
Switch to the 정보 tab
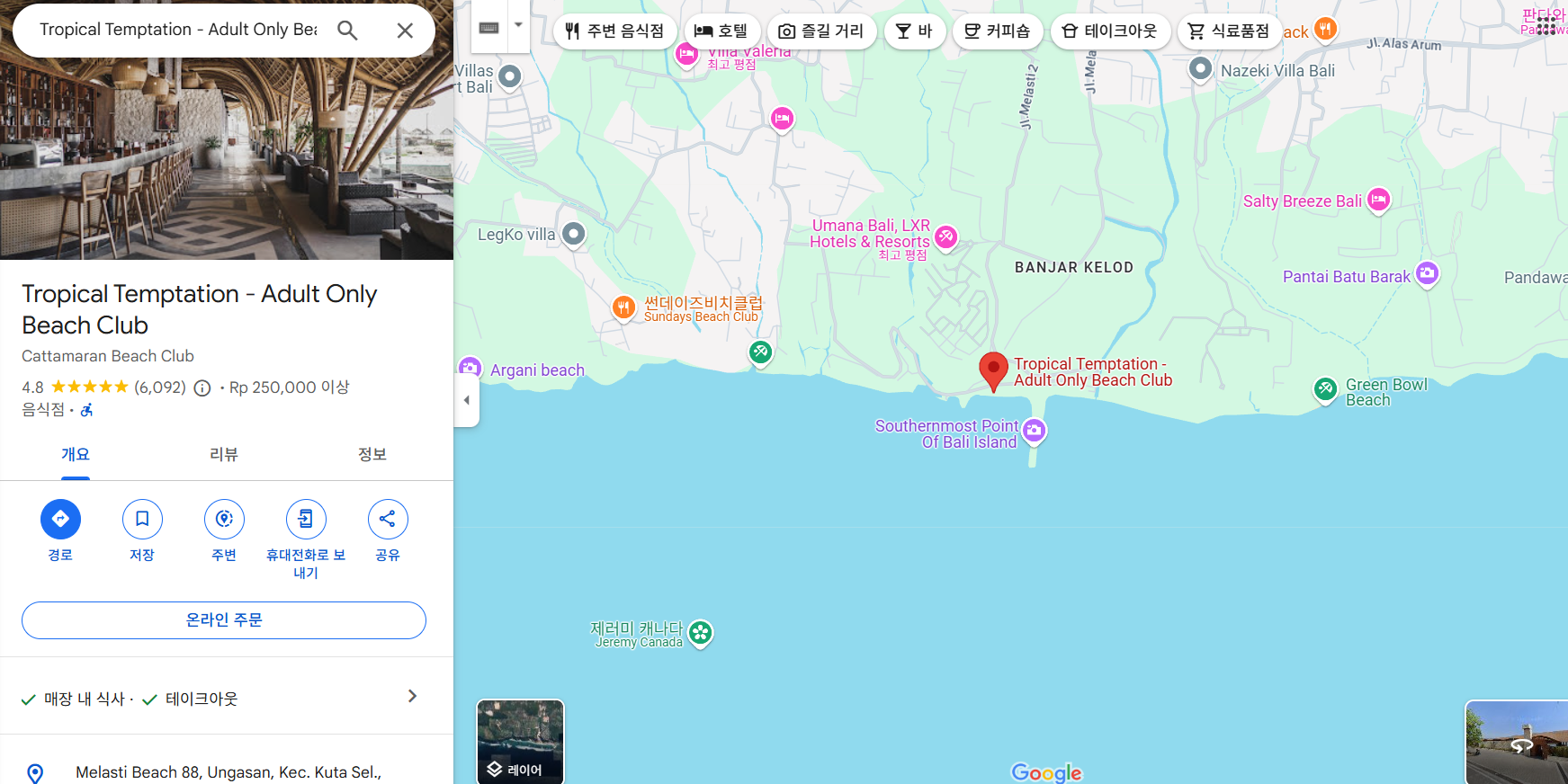click(372, 455)
